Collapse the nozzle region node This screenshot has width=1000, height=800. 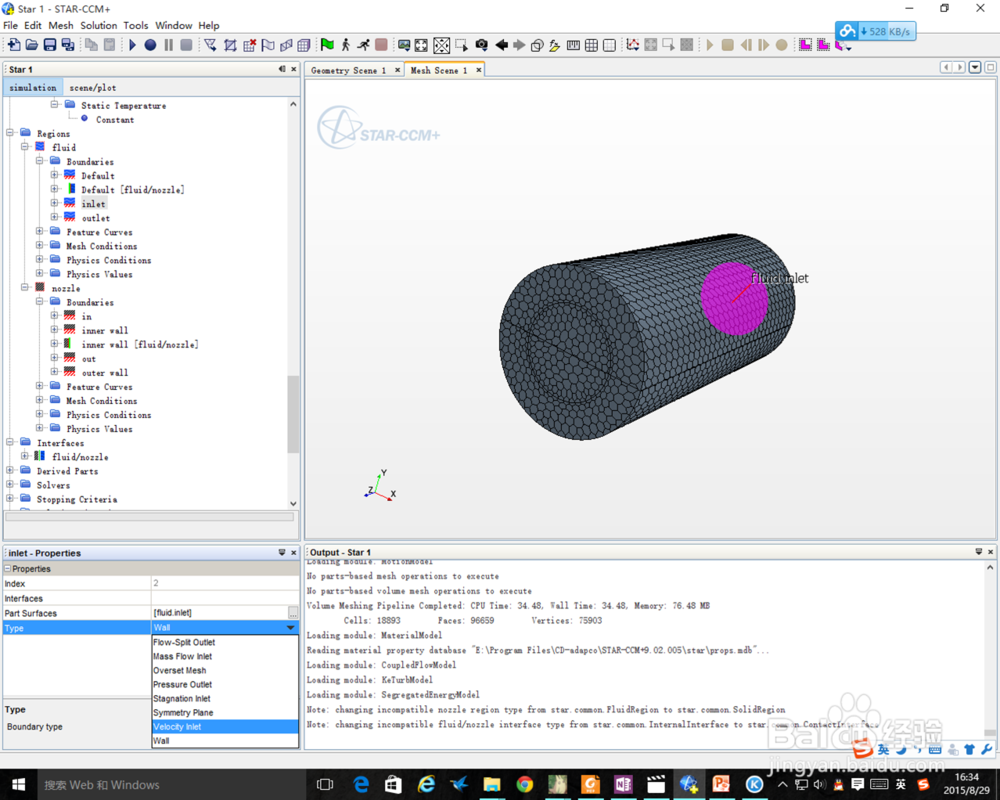pyautogui.click(x=25, y=288)
